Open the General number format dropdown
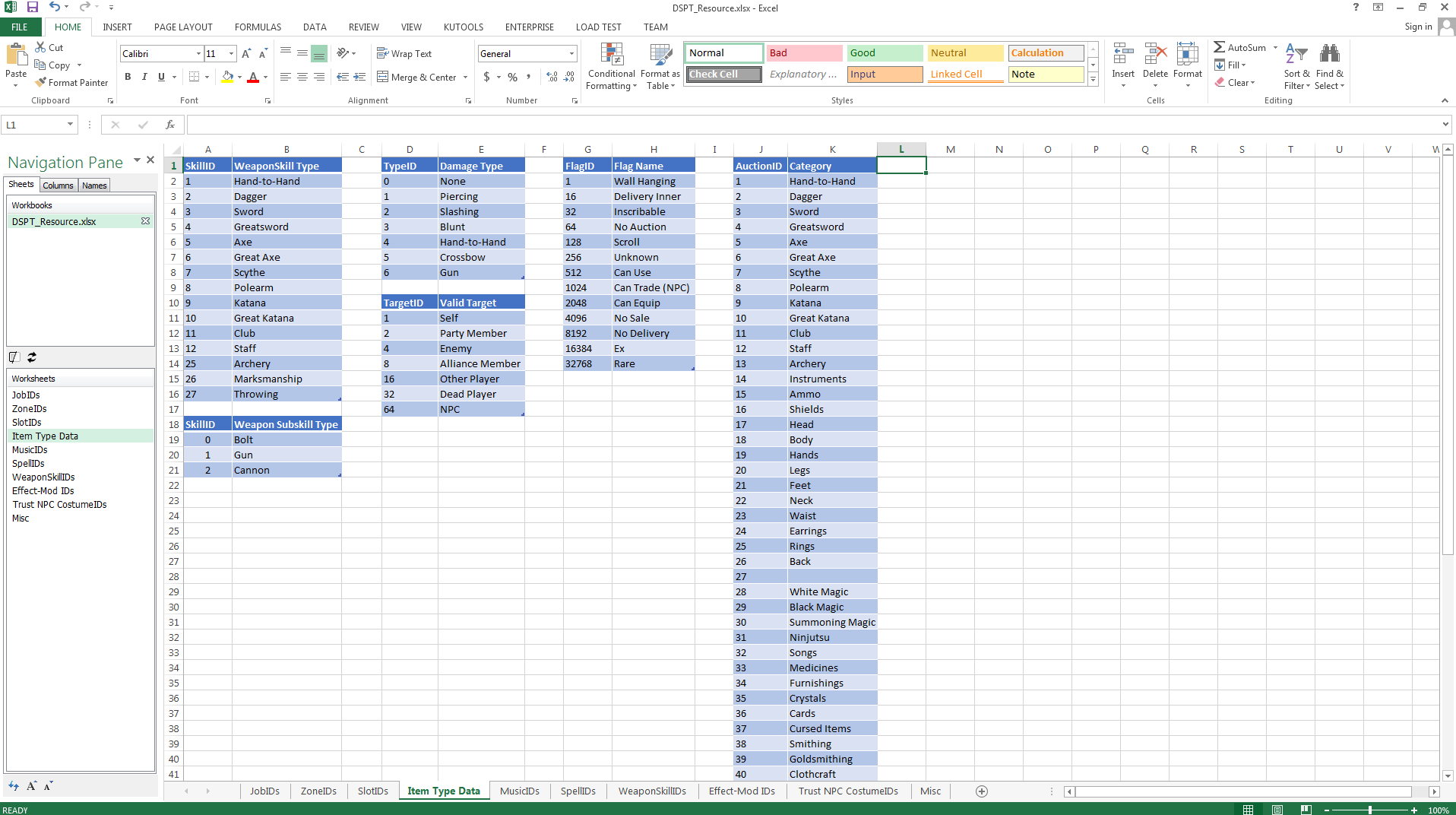 point(571,54)
